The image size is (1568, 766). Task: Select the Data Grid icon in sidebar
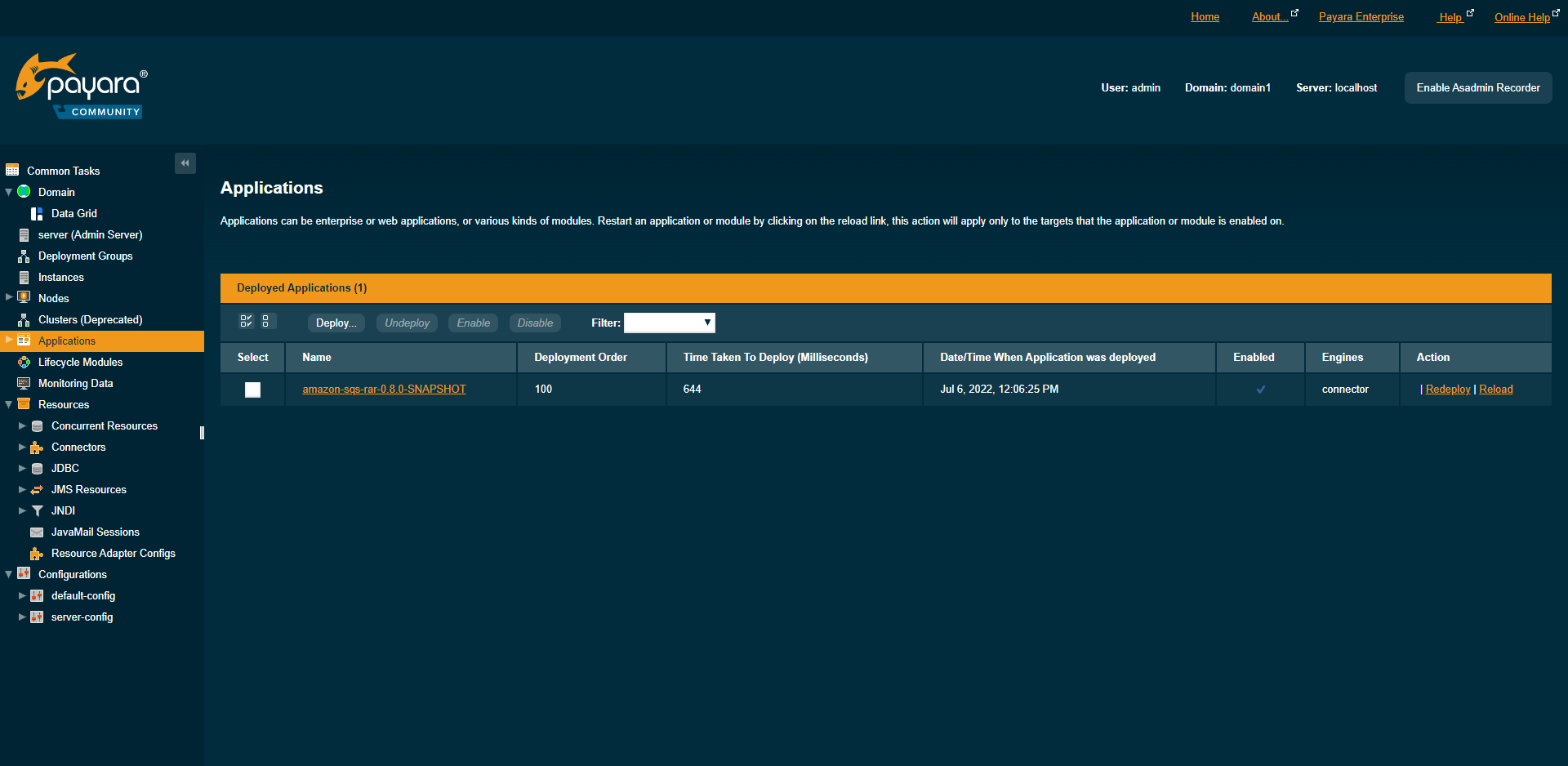tap(36, 213)
